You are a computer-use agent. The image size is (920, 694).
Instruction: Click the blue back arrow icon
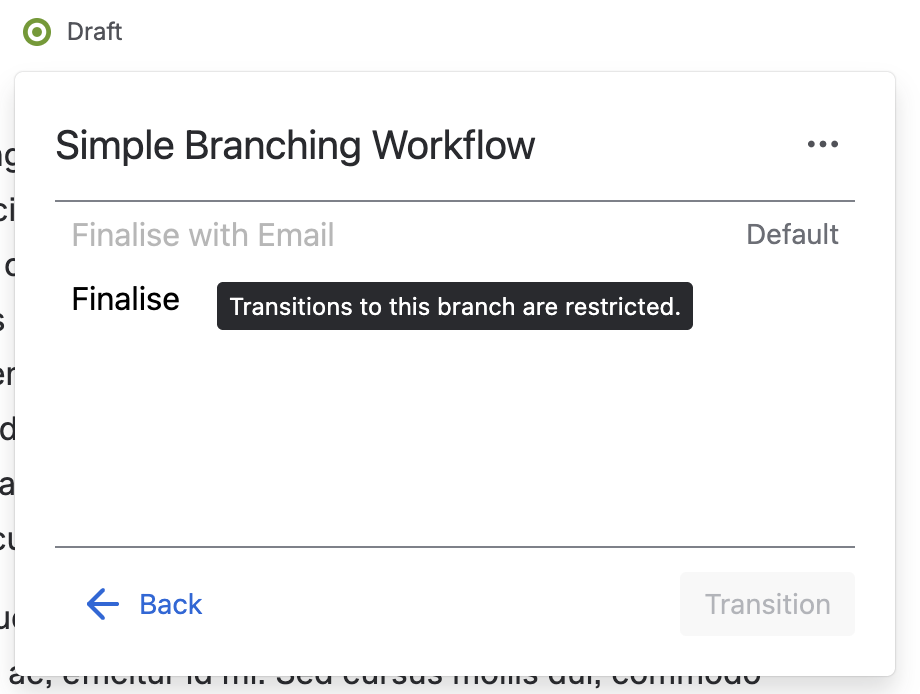pyautogui.click(x=103, y=604)
